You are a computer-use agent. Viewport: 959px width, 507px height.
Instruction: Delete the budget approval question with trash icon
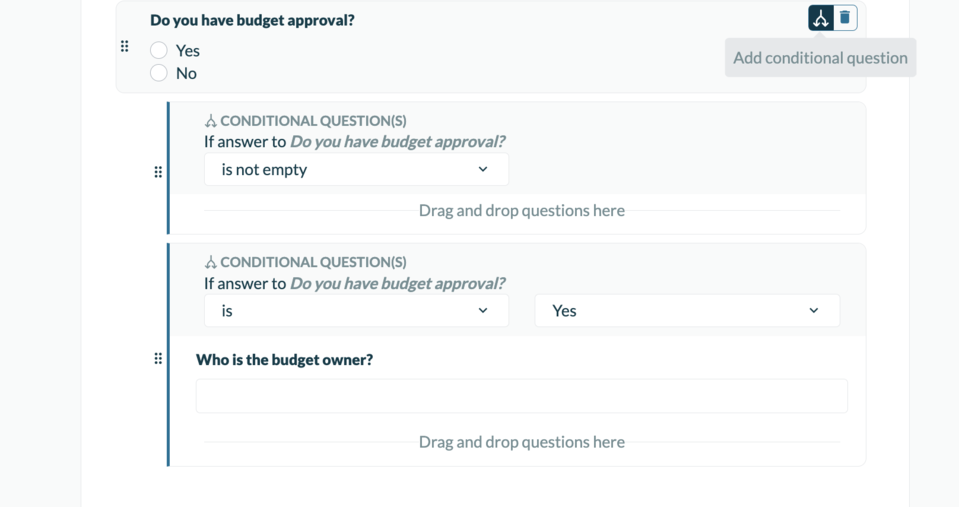coord(845,18)
